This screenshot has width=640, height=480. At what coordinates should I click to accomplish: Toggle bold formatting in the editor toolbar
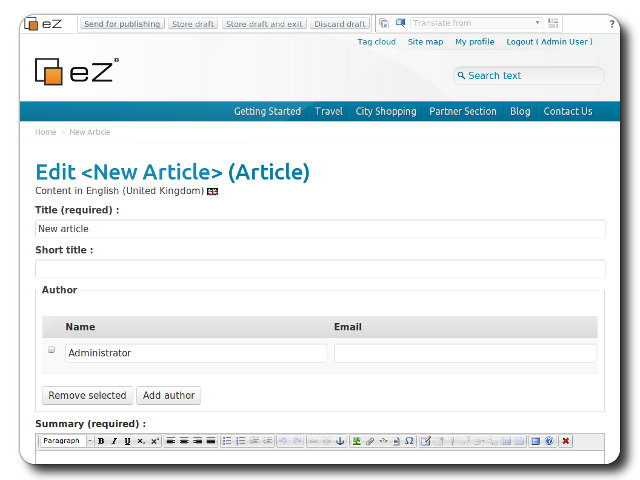(x=101, y=441)
